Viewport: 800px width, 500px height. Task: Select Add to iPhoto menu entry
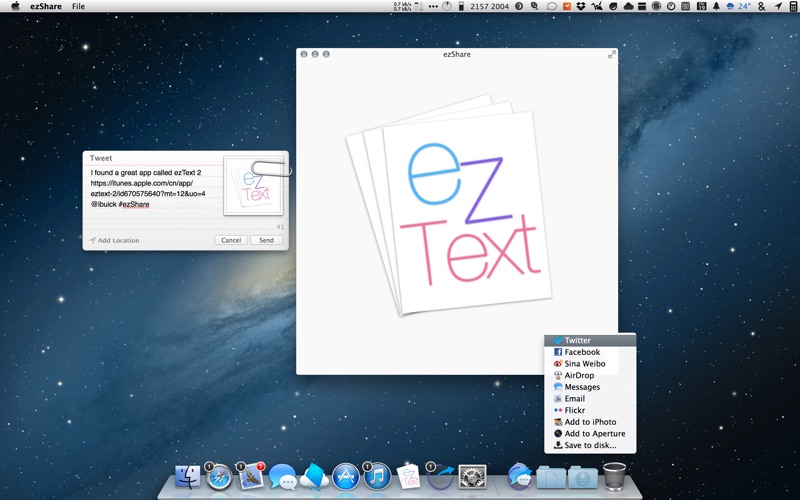[x=590, y=422]
